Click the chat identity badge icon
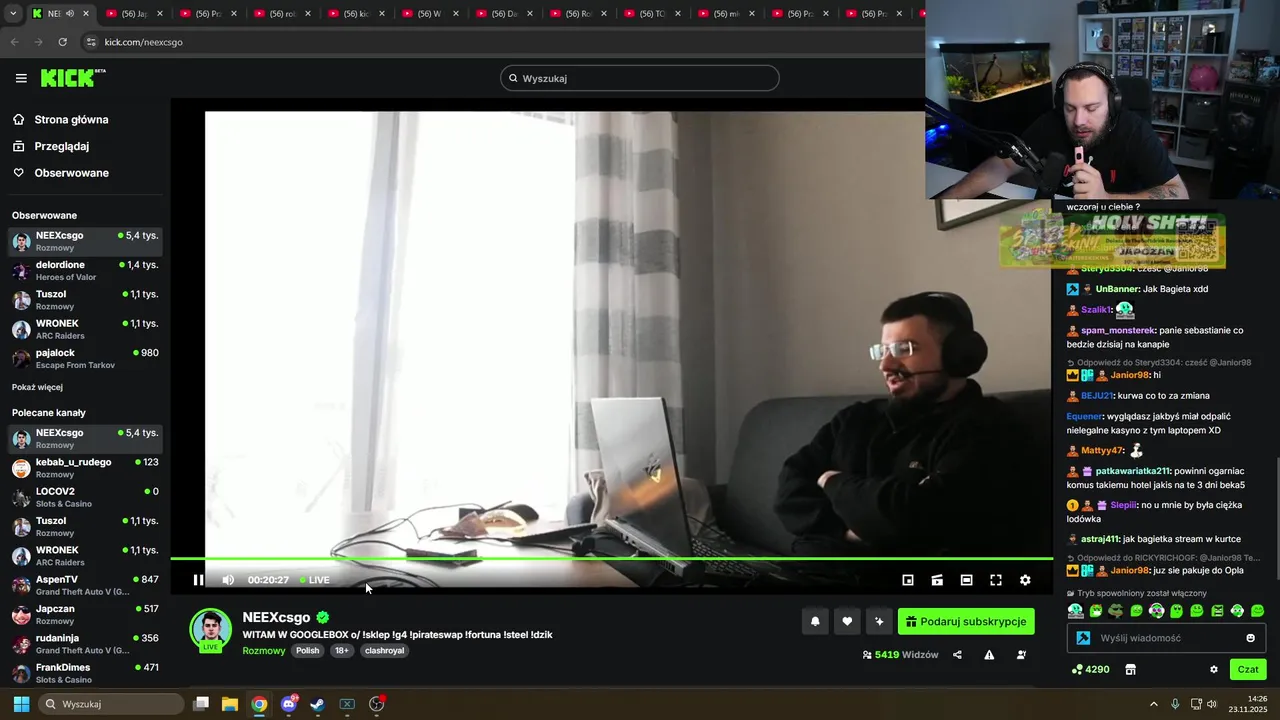Image resolution: width=1280 pixels, height=720 pixels. pos(1083,638)
